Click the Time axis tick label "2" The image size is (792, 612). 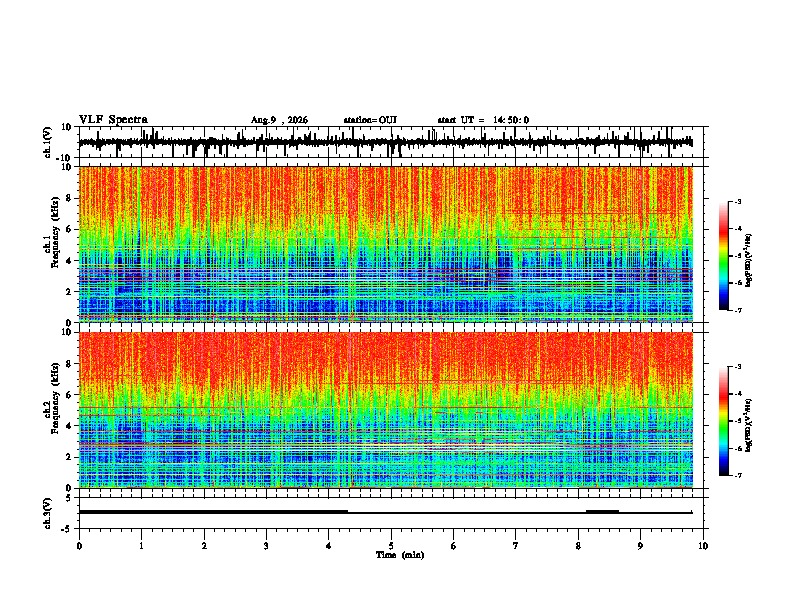(x=204, y=546)
